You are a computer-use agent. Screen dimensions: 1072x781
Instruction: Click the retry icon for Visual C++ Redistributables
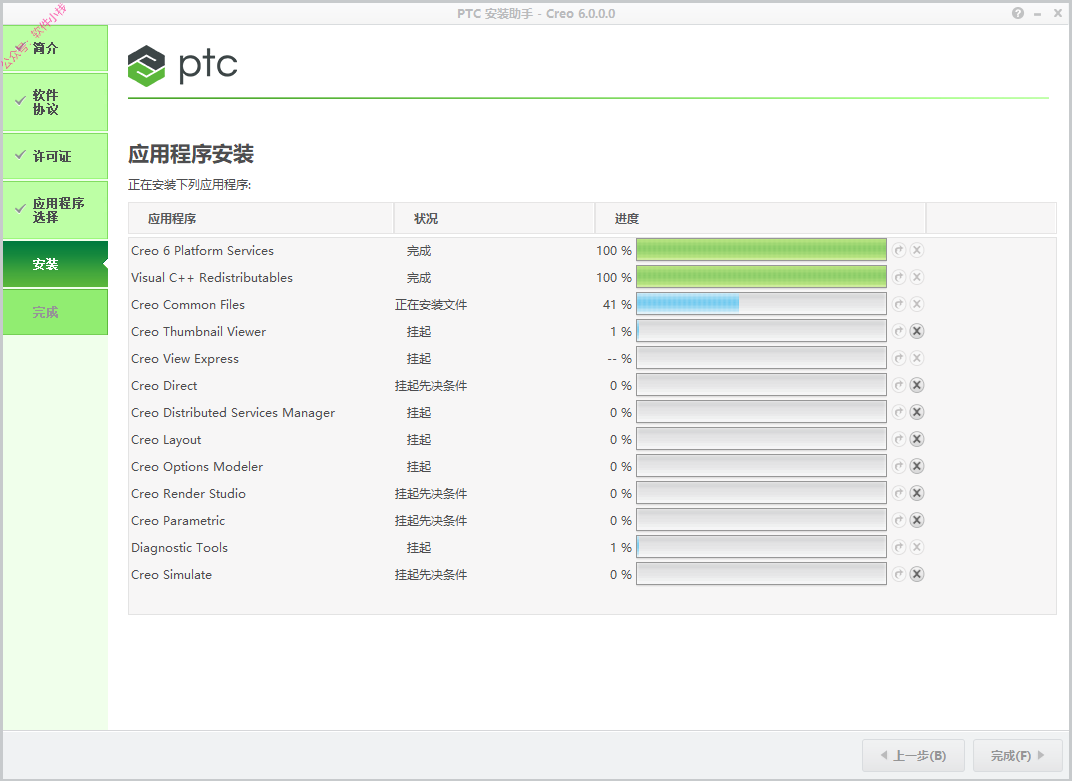[899, 277]
